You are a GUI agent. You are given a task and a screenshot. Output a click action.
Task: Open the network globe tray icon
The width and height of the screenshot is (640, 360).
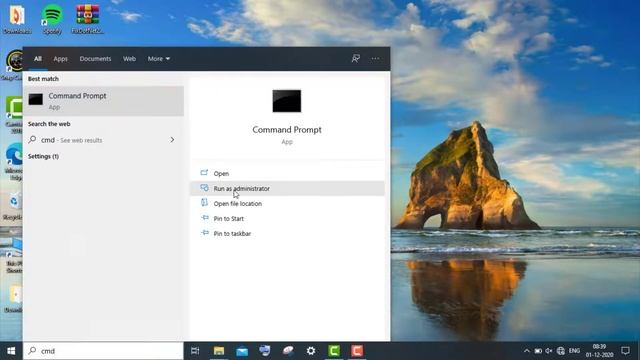point(561,351)
